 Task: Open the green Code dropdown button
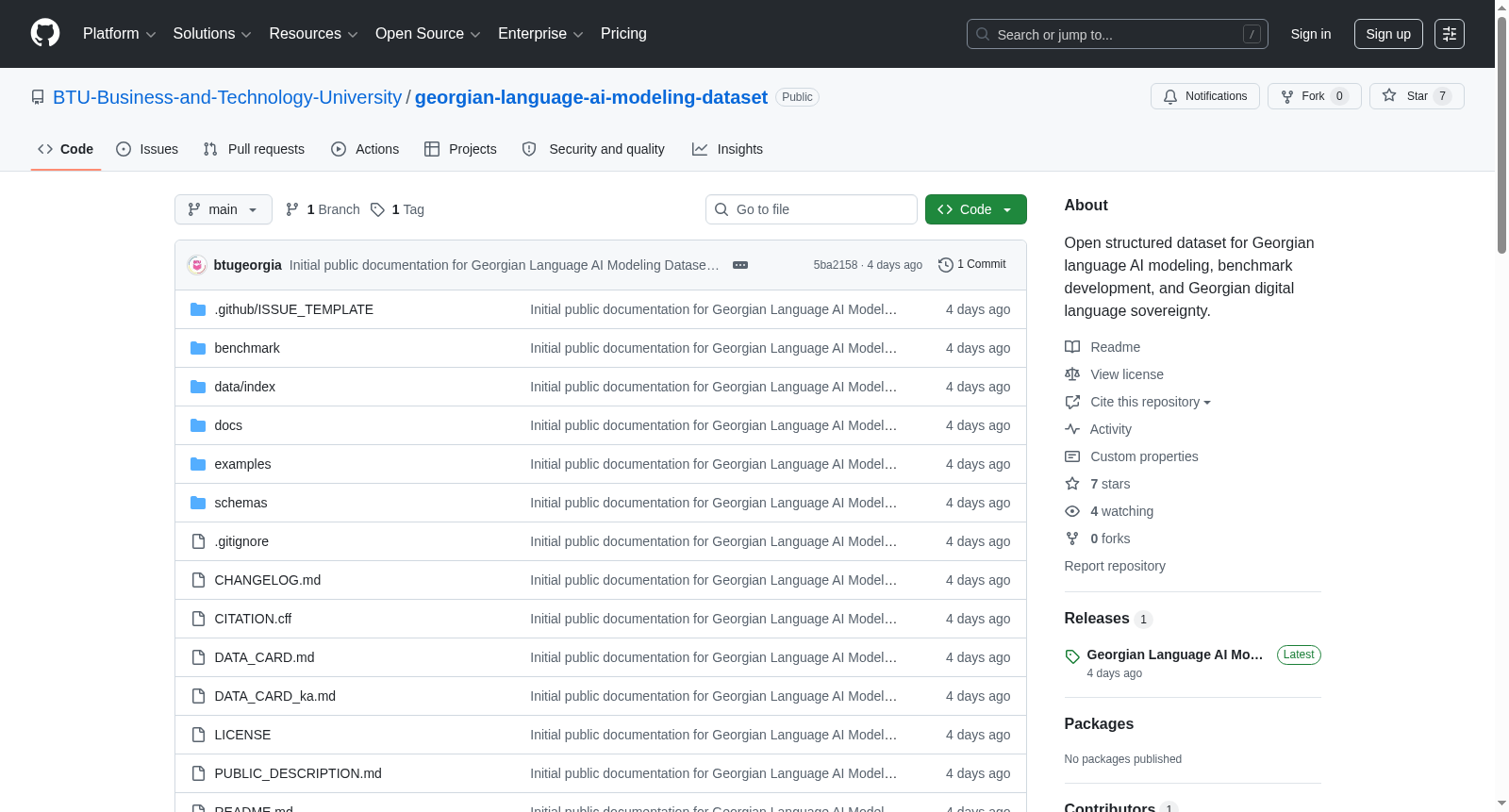(976, 209)
